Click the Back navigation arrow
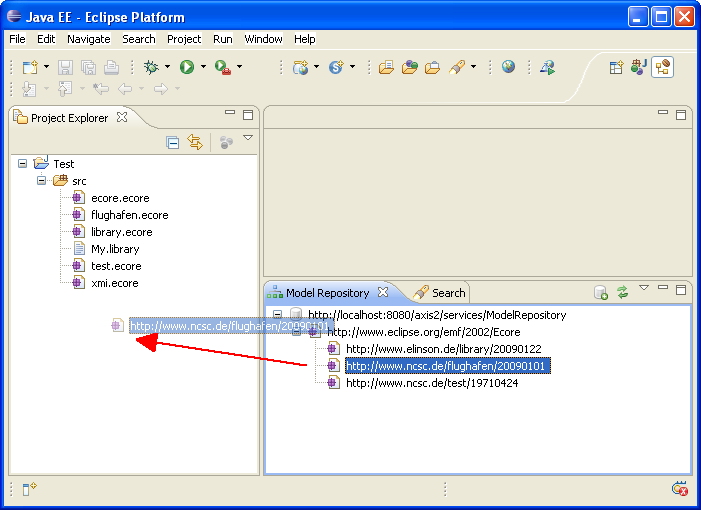This screenshot has height=510, width=701. pyautogui.click(x=125, y=89)
